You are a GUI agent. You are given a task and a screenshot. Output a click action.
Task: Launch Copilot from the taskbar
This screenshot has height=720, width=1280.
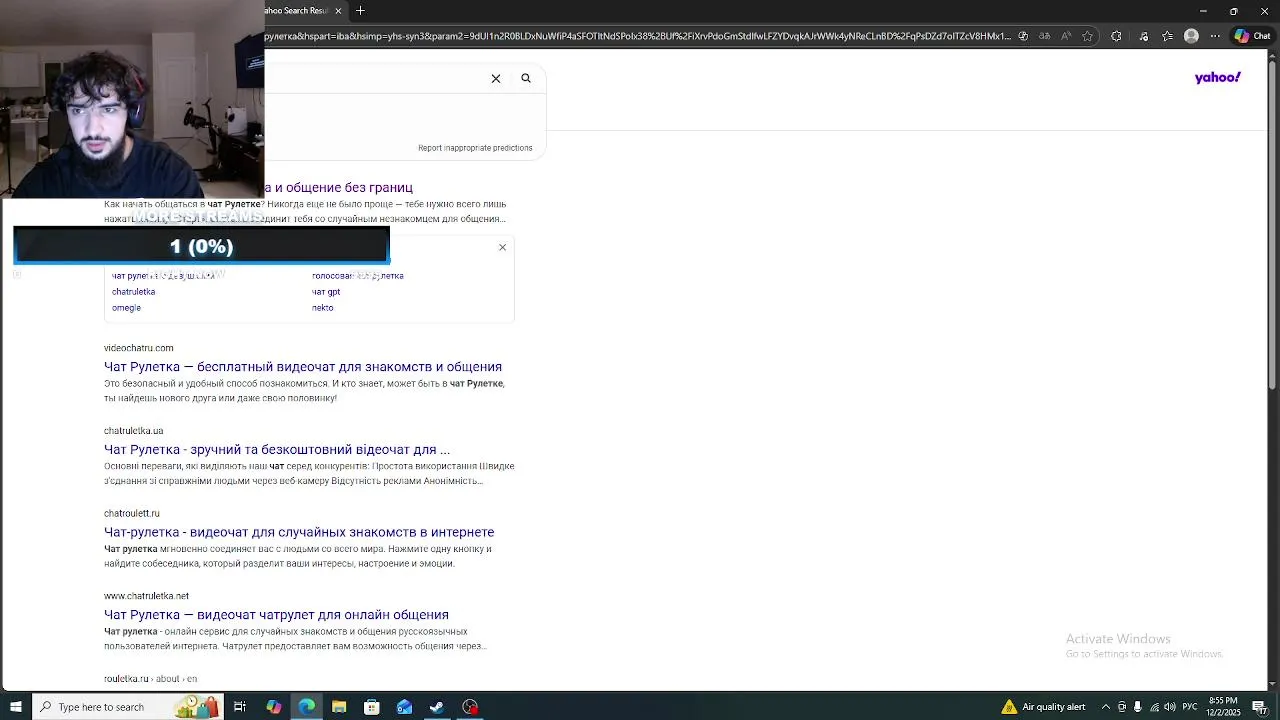coord(273,707)
